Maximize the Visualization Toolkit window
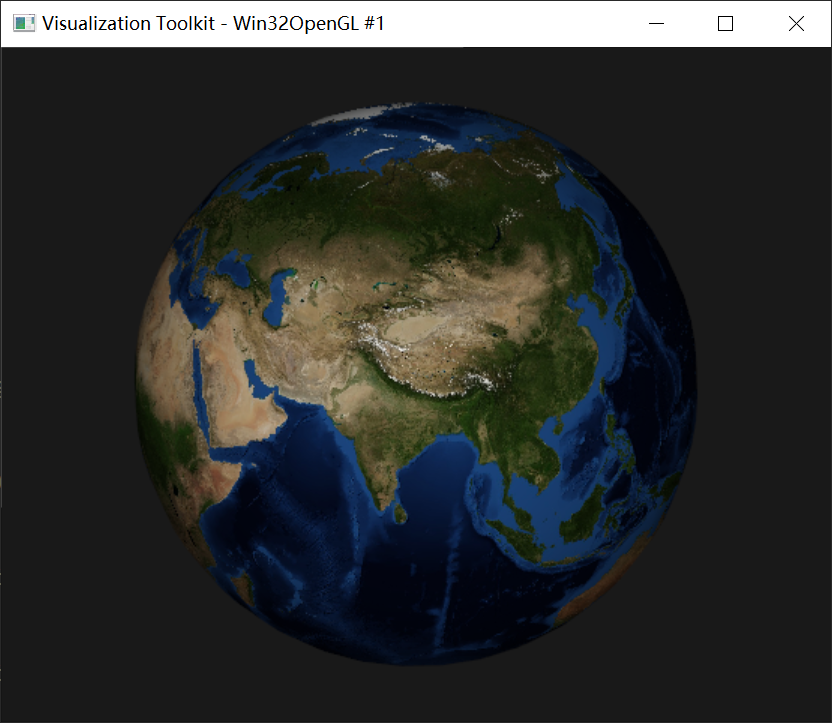The image size is (832, 723). pyautogui.click(x=725, y=23)
